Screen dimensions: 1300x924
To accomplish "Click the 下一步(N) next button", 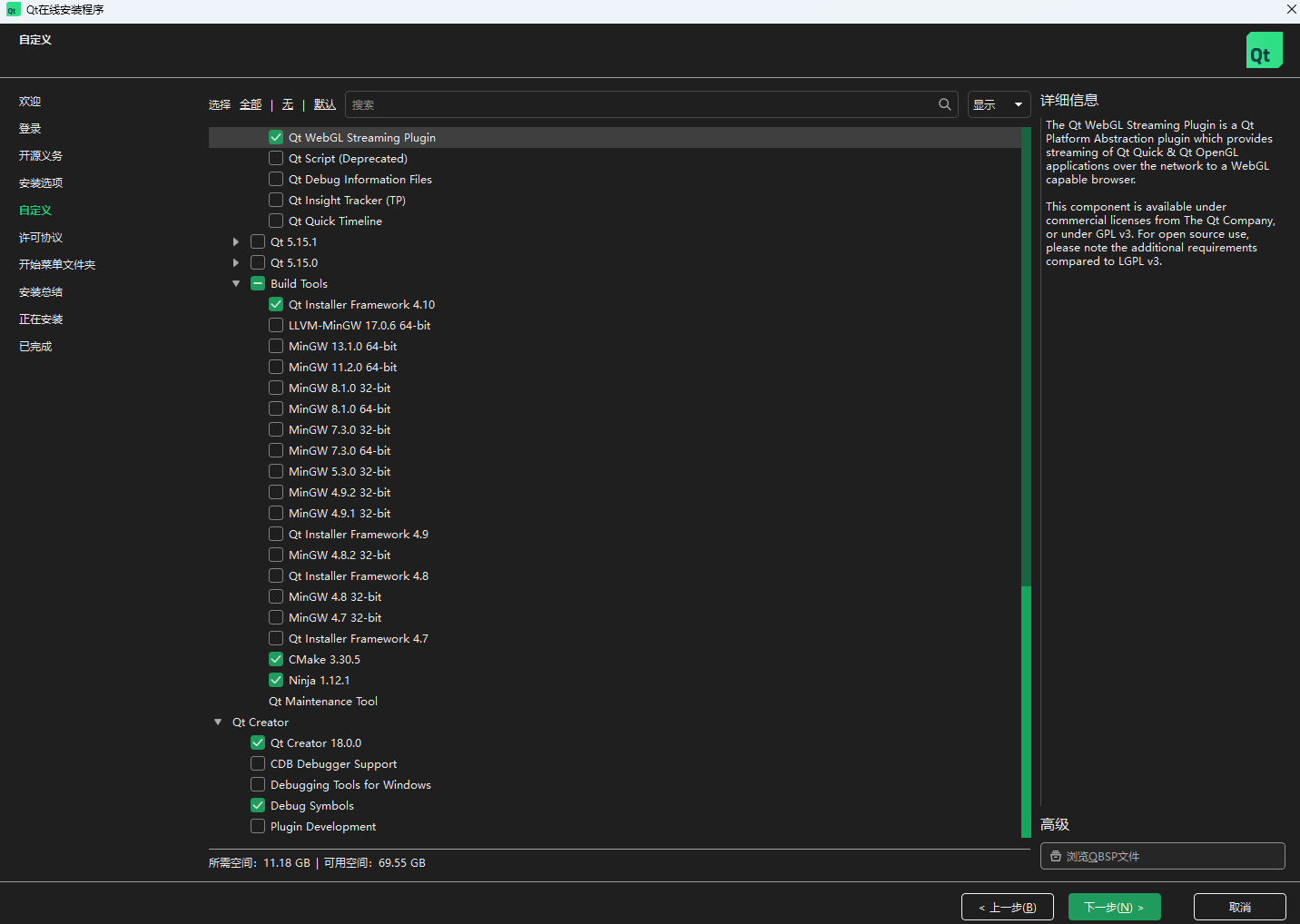I will click(1114, 907).
